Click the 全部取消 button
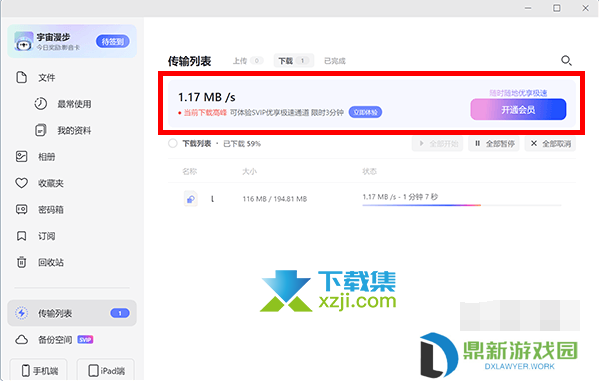599x381 pixels. [x=550, y=144]
